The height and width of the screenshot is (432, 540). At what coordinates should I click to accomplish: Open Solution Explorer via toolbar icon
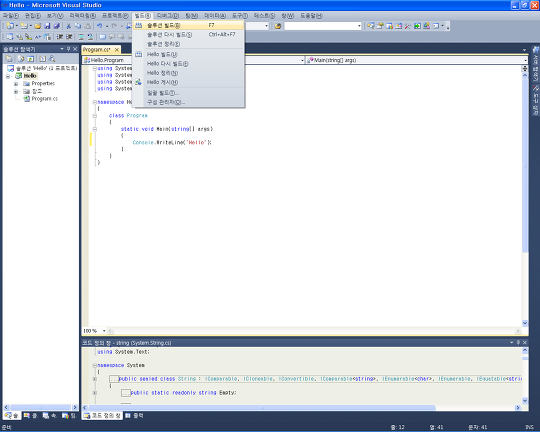[371, 26]
